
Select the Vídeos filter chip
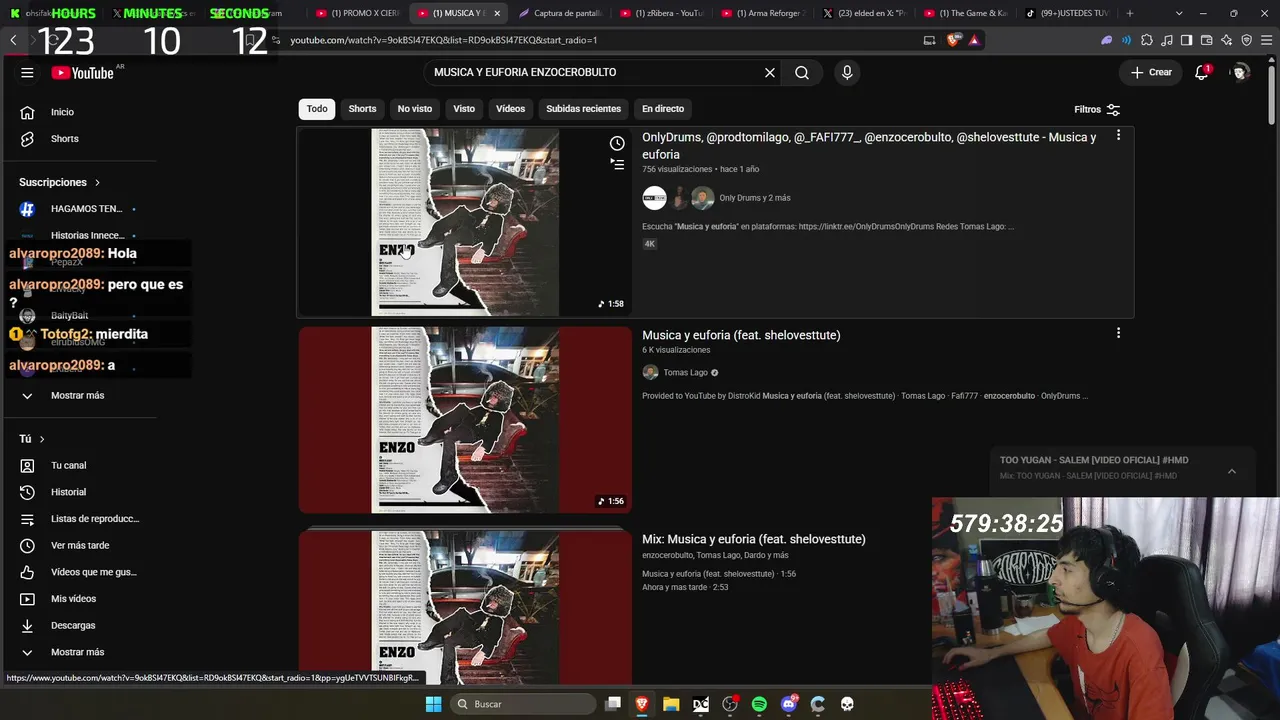(510, 109)
